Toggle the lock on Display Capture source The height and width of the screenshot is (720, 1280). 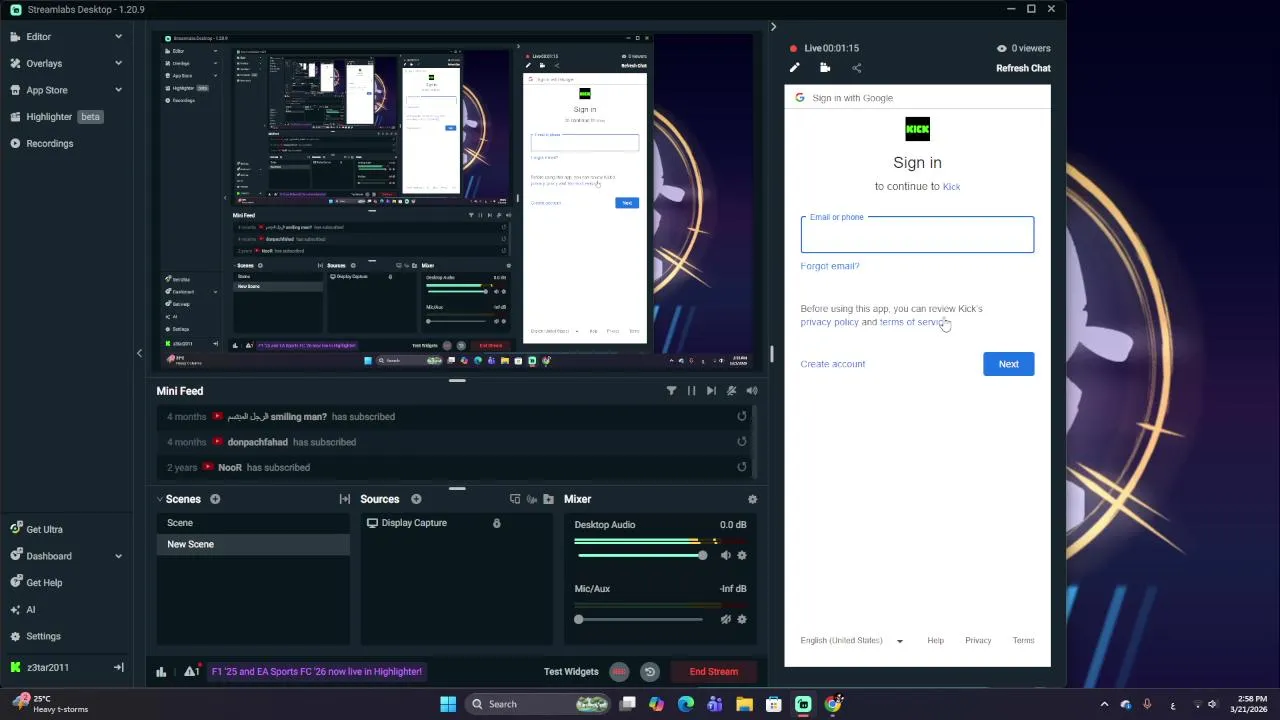[496, 523]
